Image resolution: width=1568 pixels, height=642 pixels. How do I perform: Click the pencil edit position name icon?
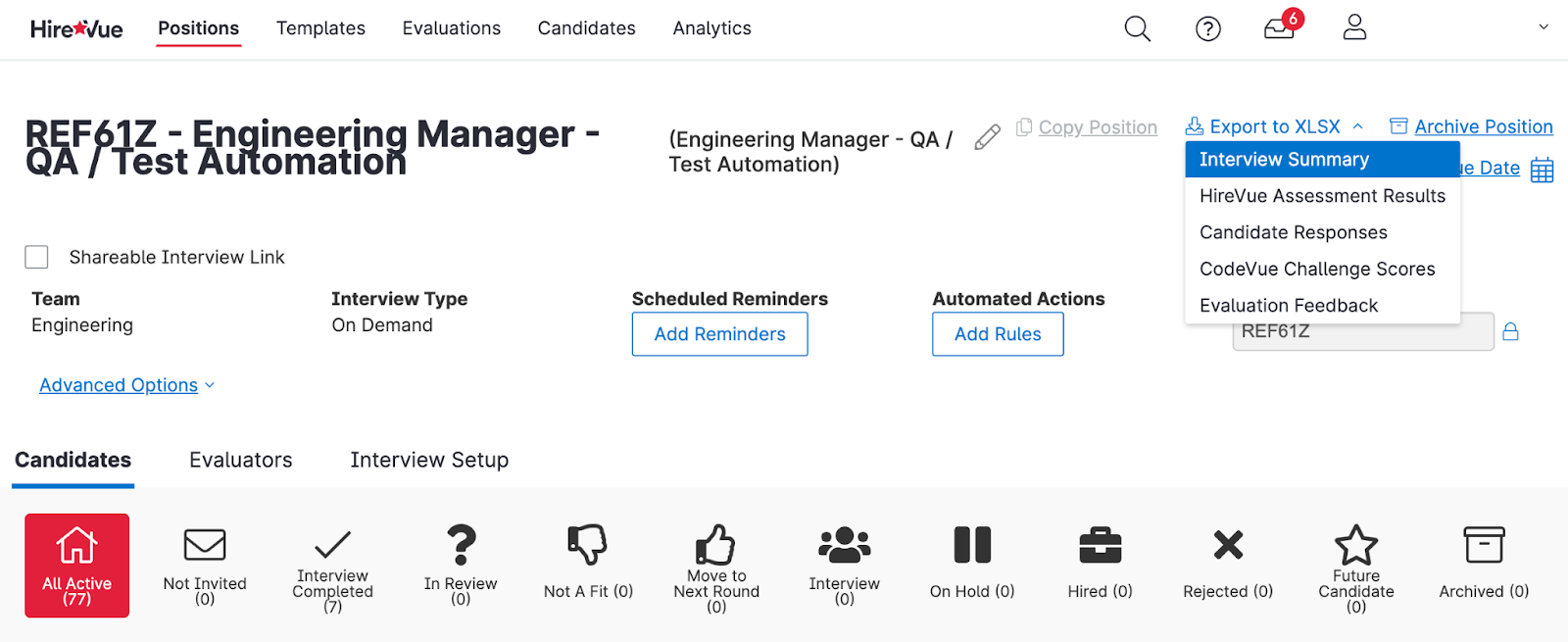987,137
